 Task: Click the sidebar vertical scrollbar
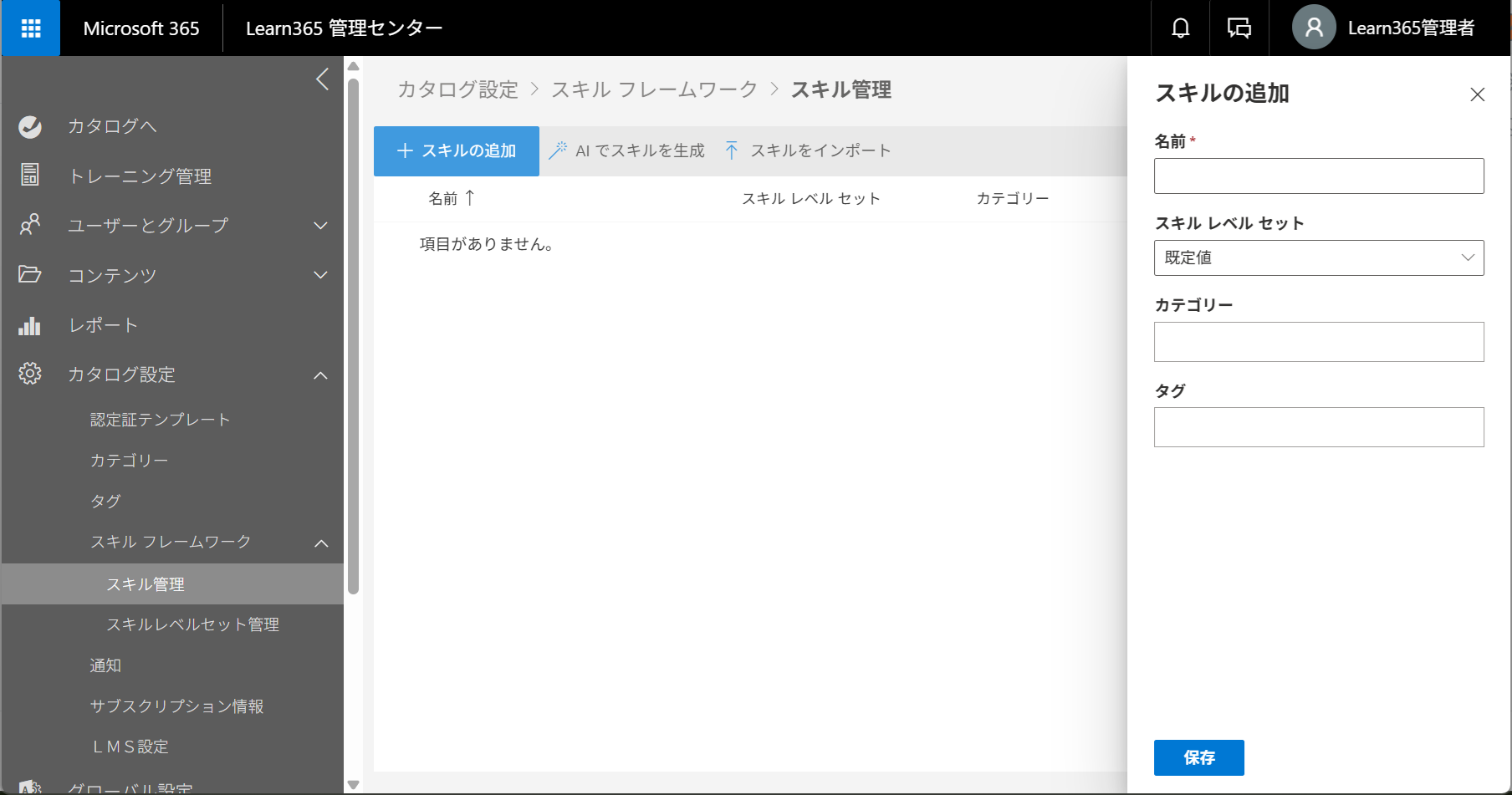pyautogui.click(x=353, y=336)
